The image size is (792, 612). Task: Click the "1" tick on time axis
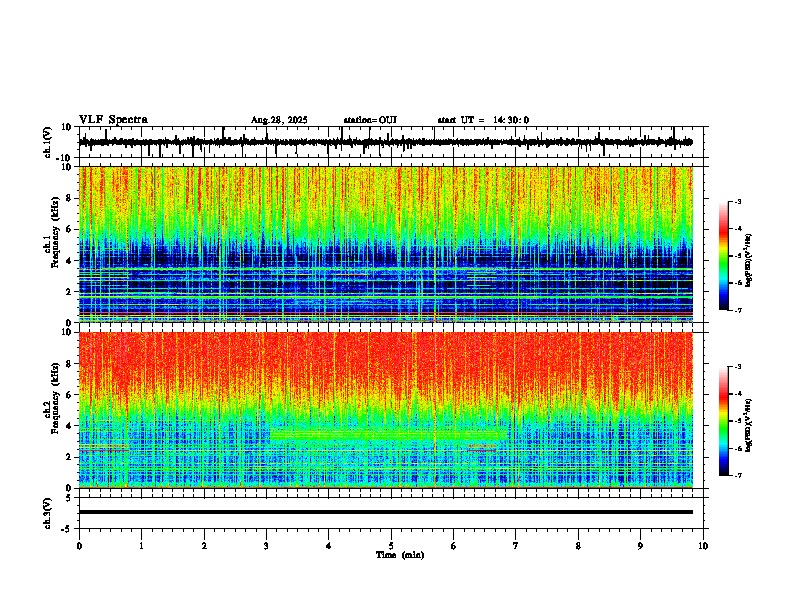click(142, 546)
